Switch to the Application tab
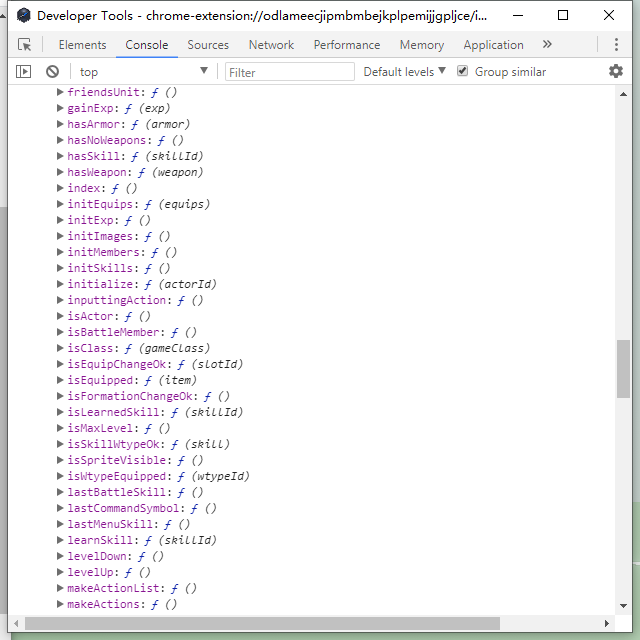 [x=493, y=44]
